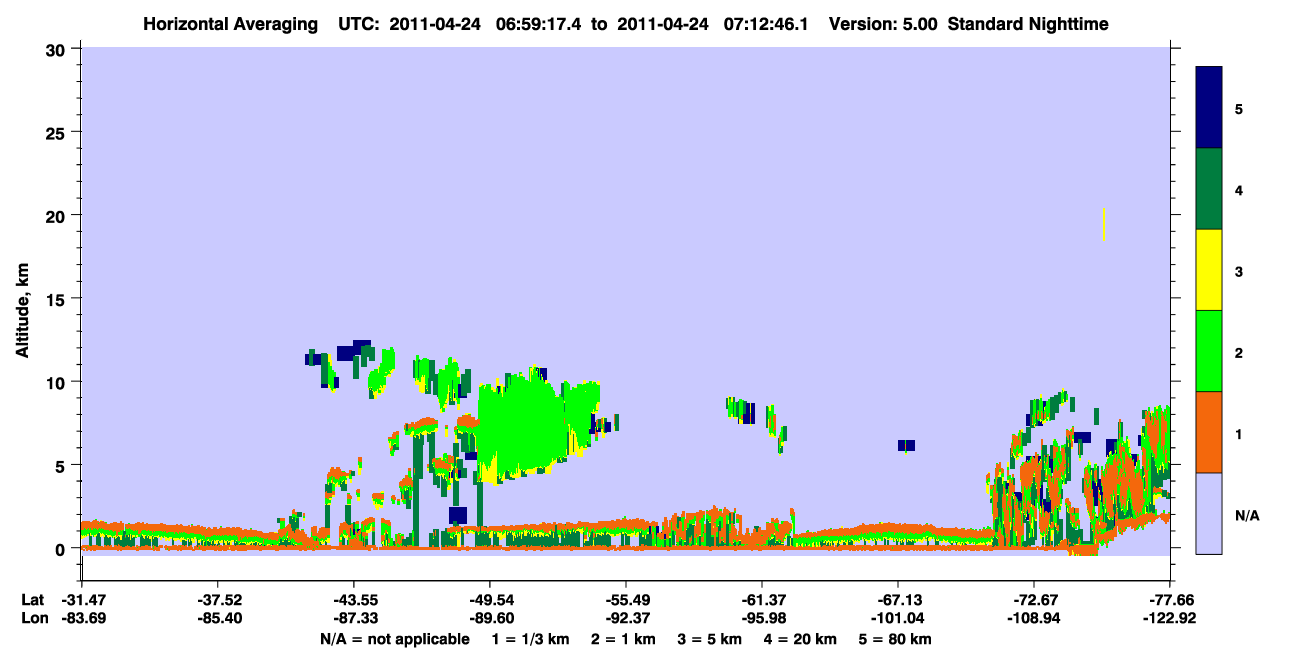Click legend text '4 = 20 km'

[801, 639]
